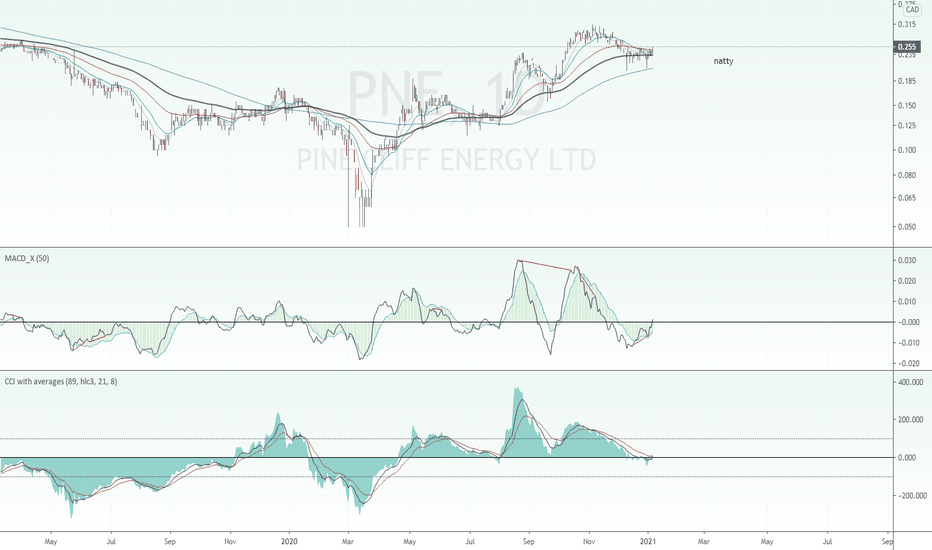
Task: Click the 0.125 price scale value
Action: tap(907, 125)
